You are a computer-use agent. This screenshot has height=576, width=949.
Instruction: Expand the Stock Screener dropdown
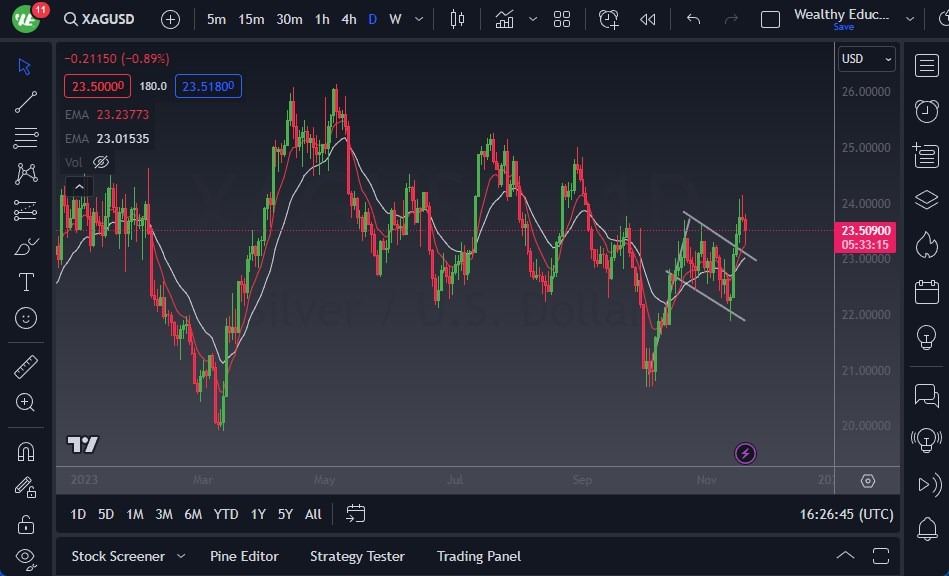pyautogui.click(x=181, y=556)
